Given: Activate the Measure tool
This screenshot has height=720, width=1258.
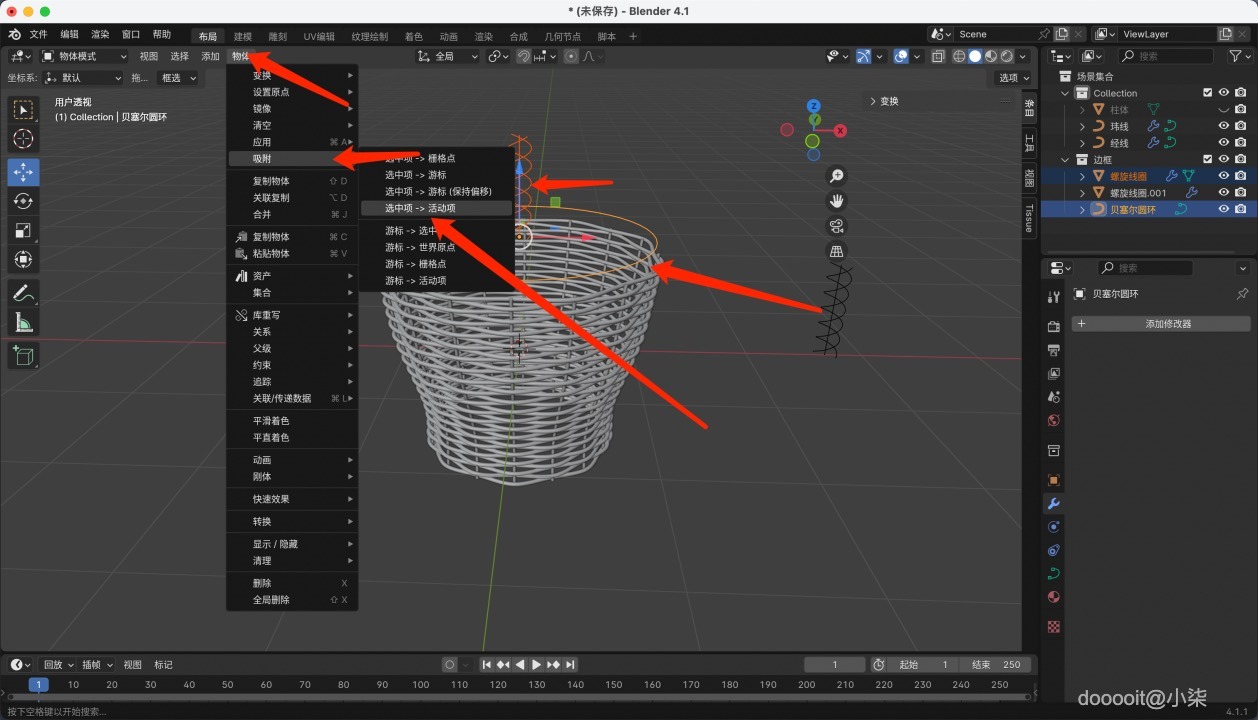Looking at the screenshot, I should (23, 322).
